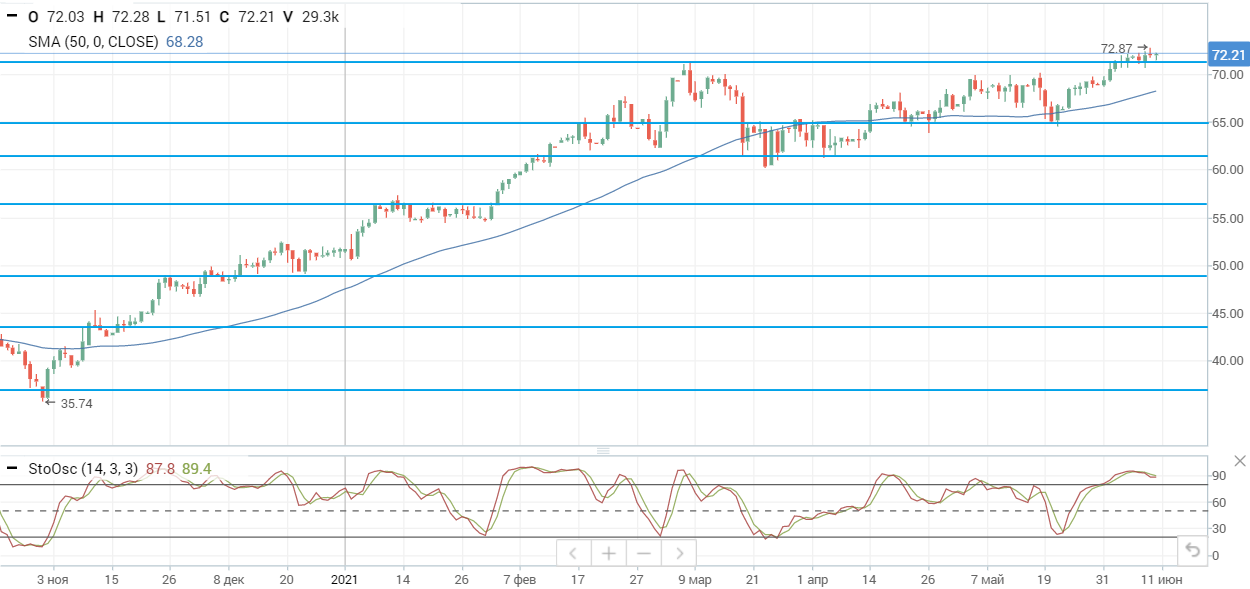Click the 2021 label on the date axis

pos(345,579)
